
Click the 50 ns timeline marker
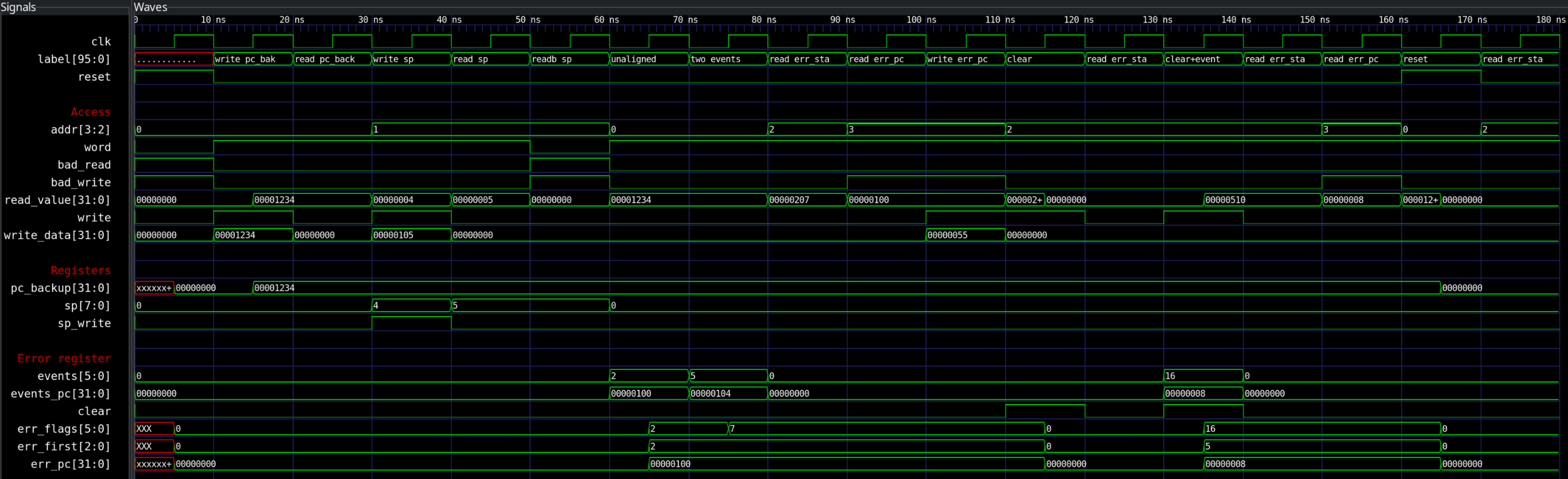528,20
